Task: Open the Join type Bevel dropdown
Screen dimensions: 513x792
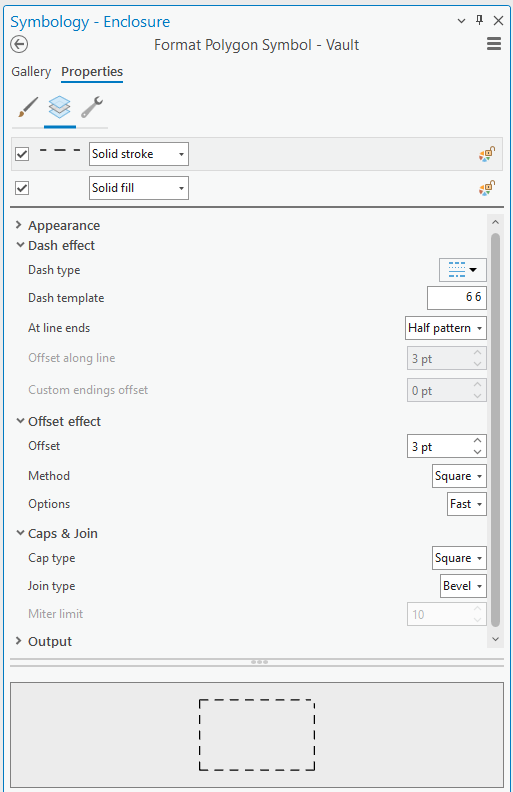Action: [463, 586]
